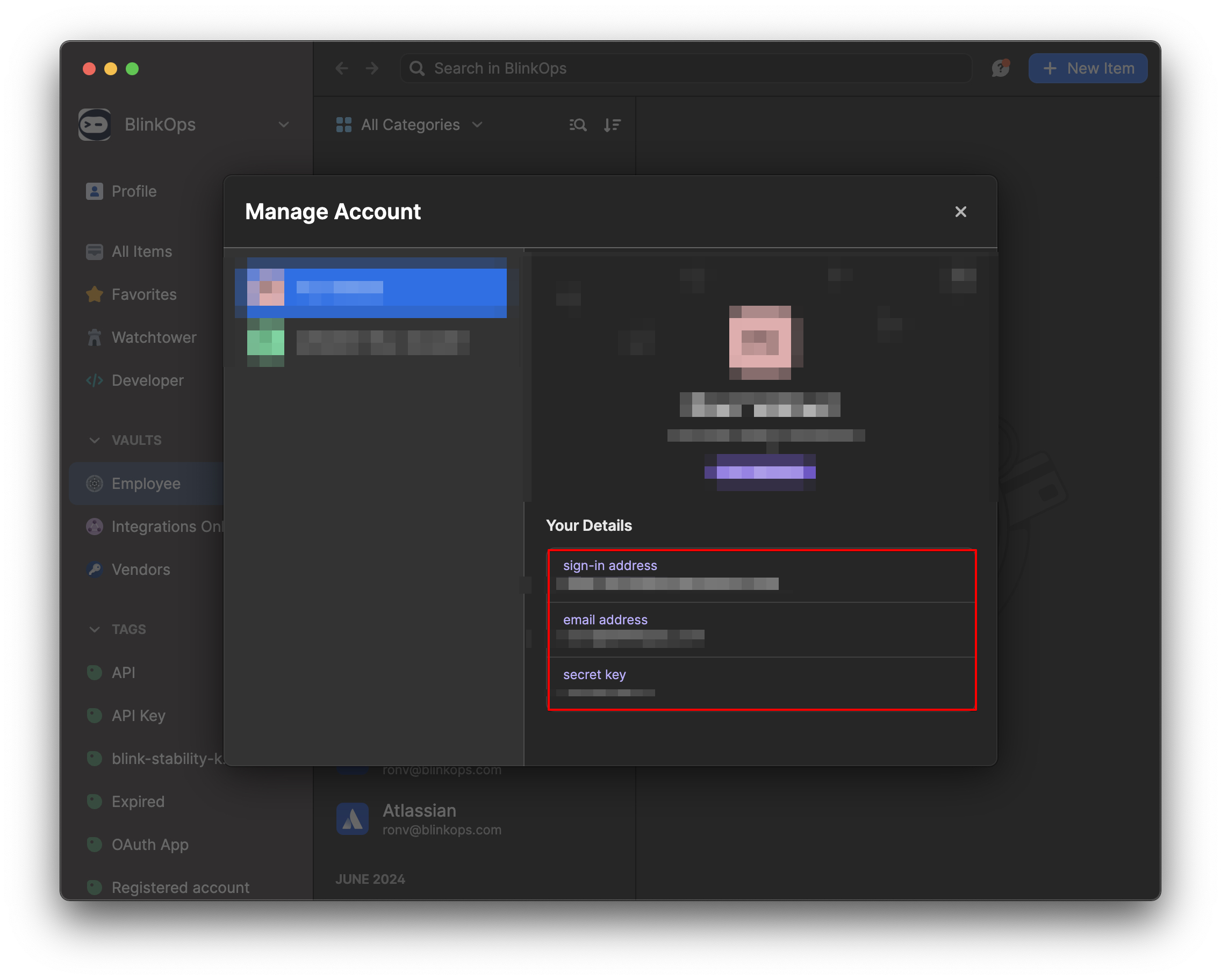Close the Manage Account dialog
The height and width of the screenshot is (980, 1221).
[x=960, y=212]
